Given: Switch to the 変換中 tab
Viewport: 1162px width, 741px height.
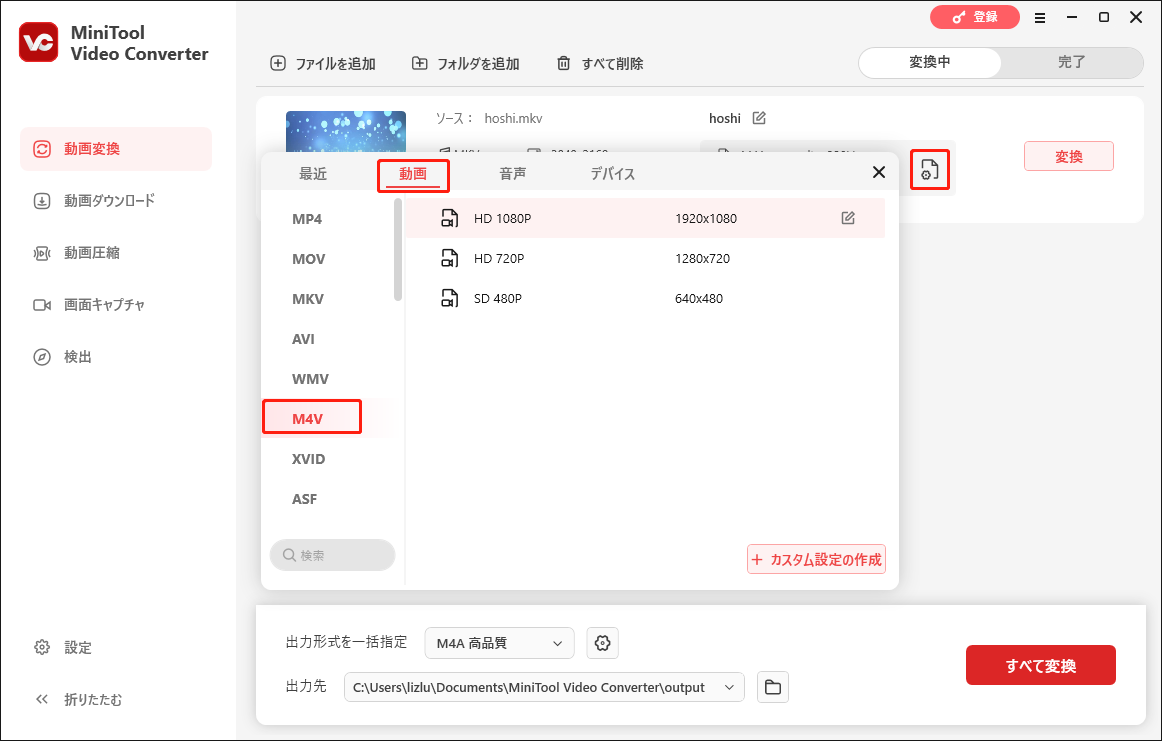Looking at the screenshot, I should pyautogui.click(x=929, y=63).
